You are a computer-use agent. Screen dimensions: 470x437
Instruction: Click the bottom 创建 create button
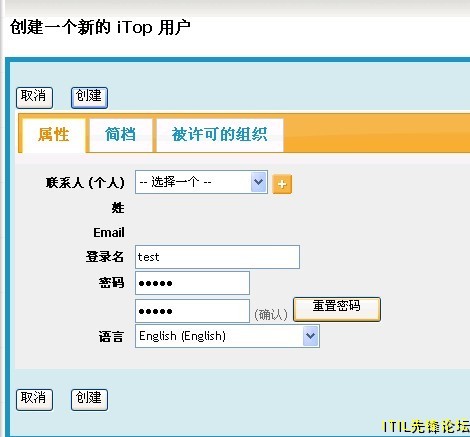coord(89,399)
